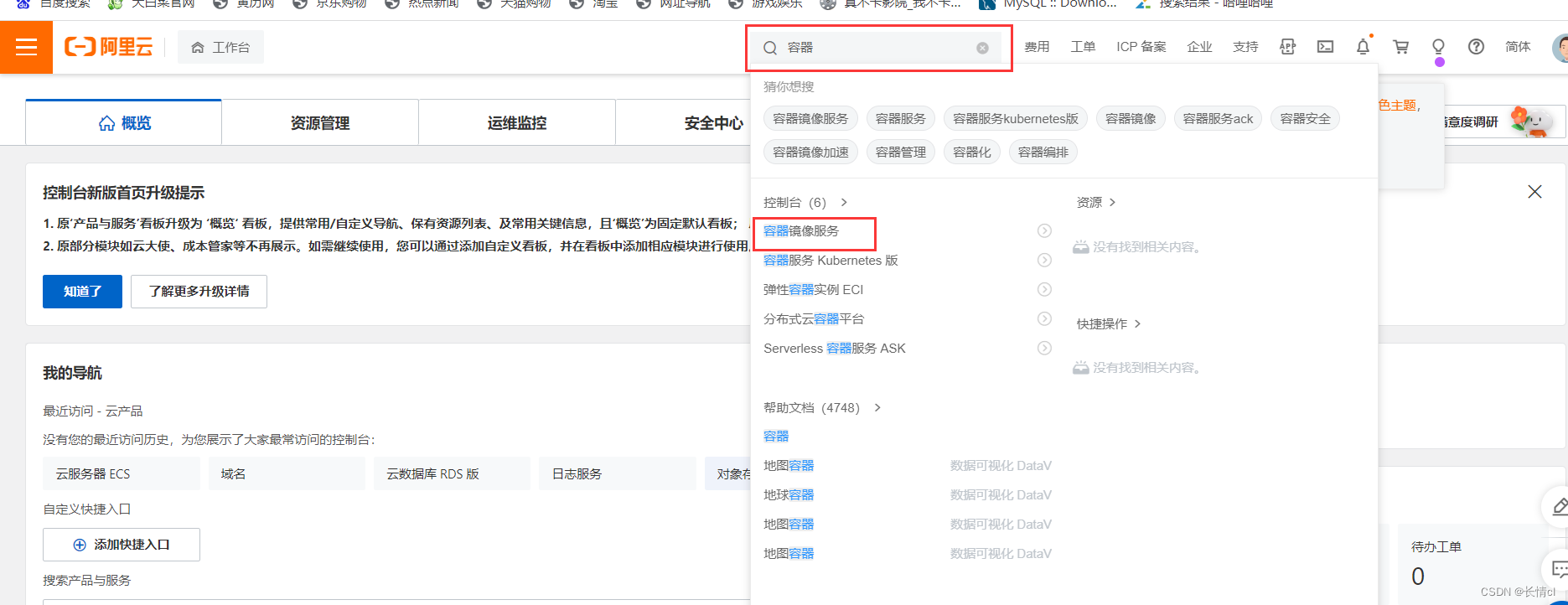Focus the 容器 search input field

877,48
